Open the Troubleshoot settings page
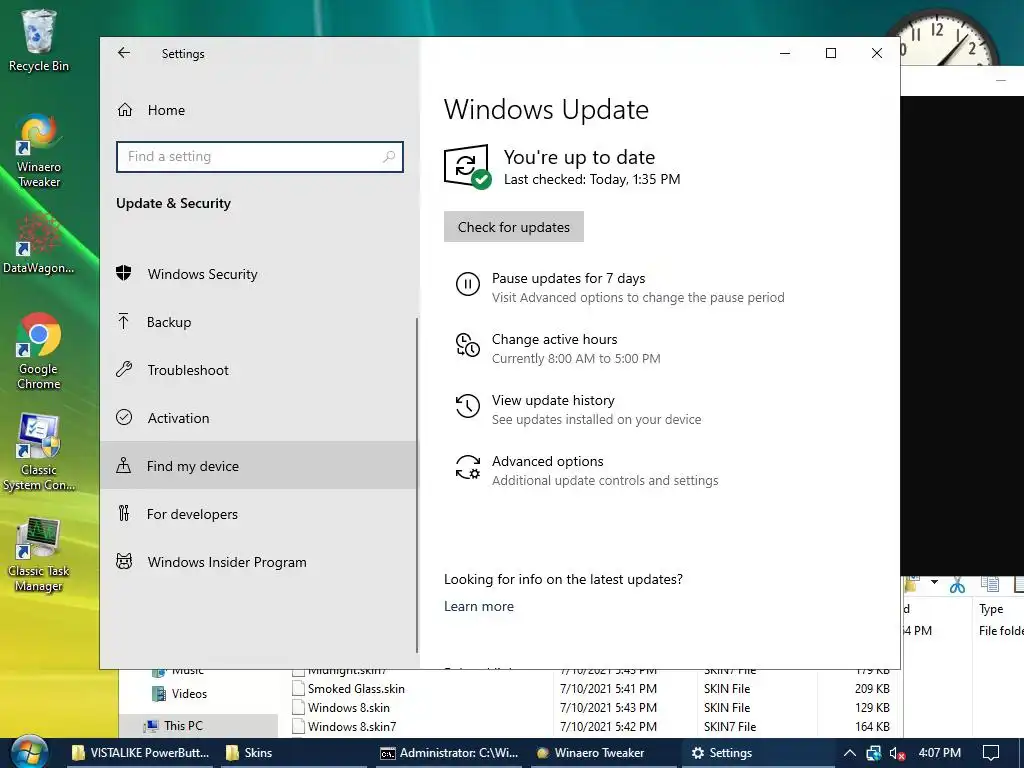The height and width of the screenshot is (768, 1024). point(258,370)
